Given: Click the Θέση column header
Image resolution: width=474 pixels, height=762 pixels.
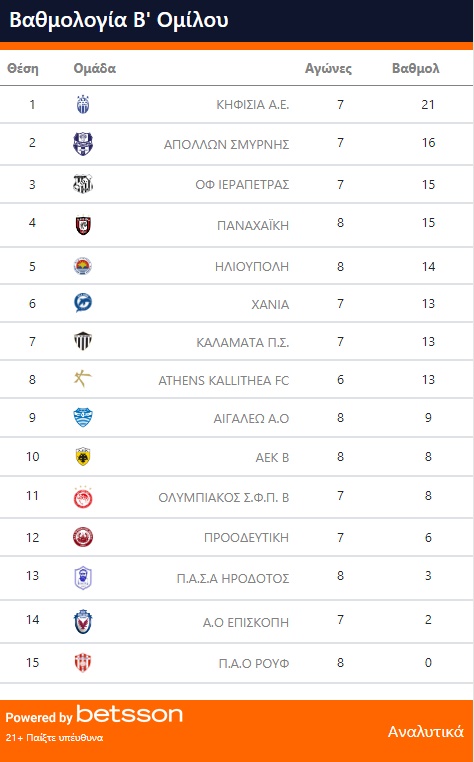Looking at the screenshot, I should (23, 69).
